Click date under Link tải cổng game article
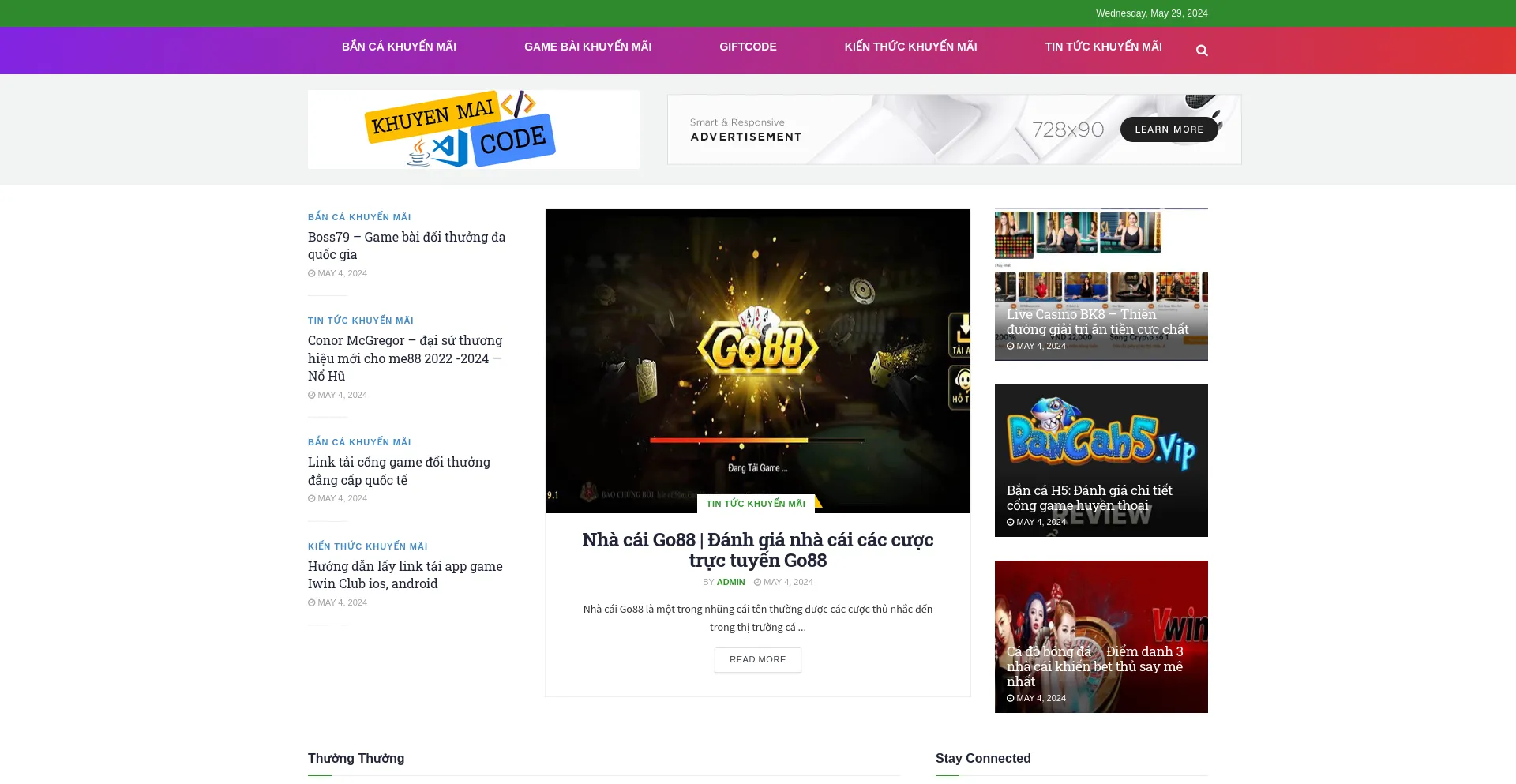Viewport: 1516px width, 784px height. [x=338, y=498]
